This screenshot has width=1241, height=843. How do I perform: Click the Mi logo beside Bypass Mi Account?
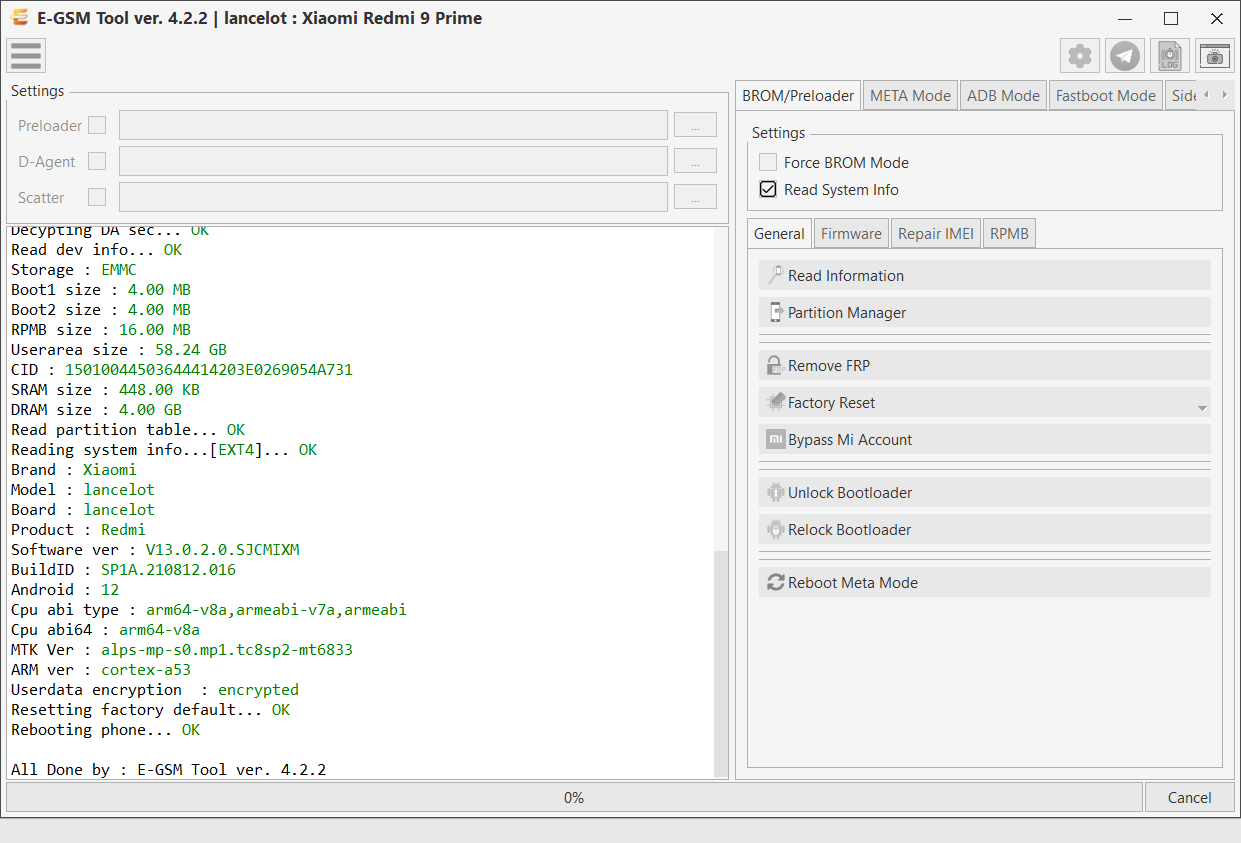[x=775, y=440]
